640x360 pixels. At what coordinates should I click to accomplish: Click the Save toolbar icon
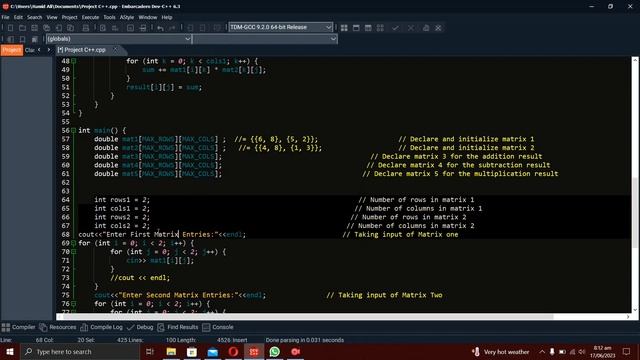point(35,28)
